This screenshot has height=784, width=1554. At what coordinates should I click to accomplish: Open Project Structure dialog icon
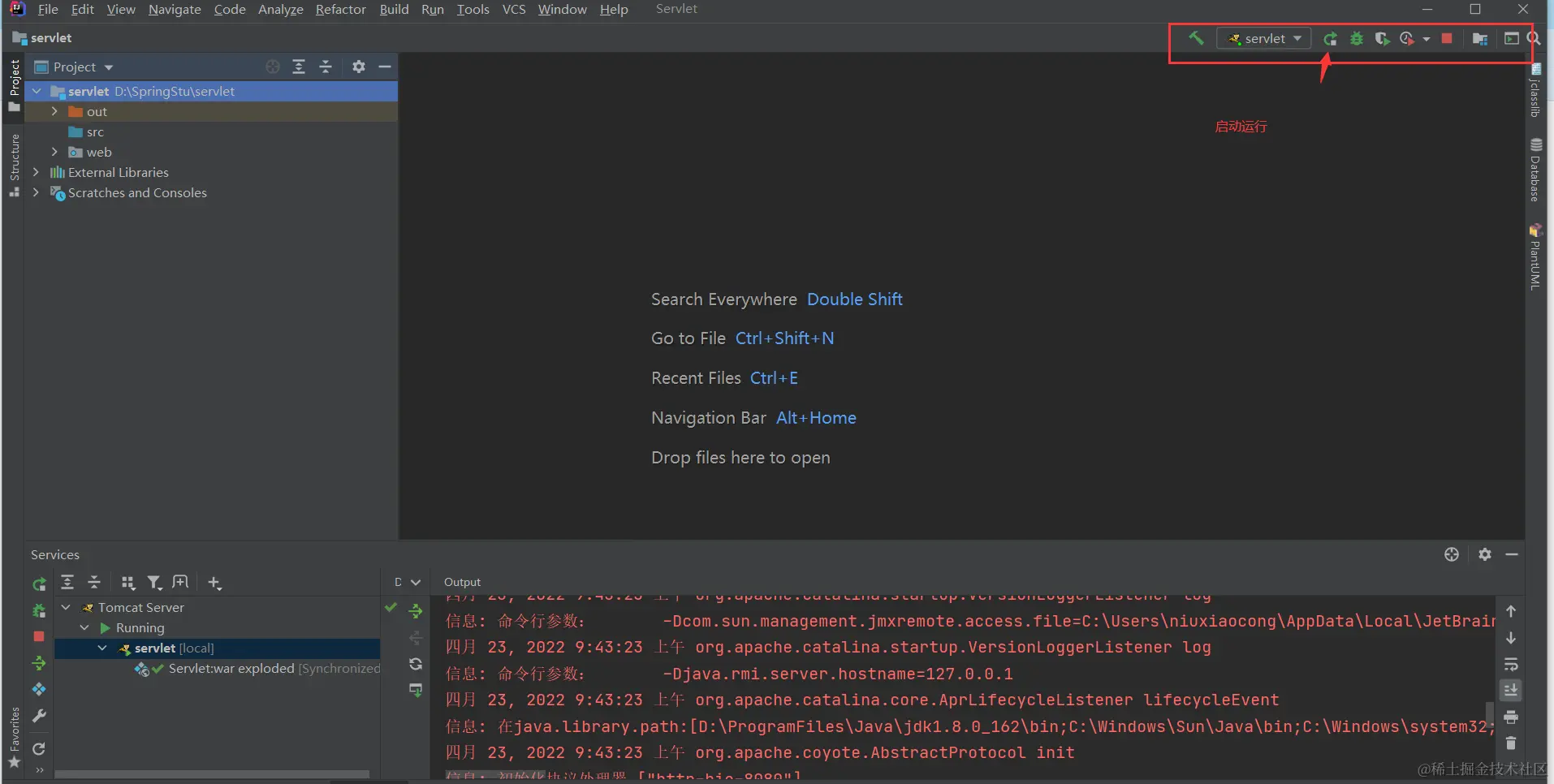click(1480, 38)
